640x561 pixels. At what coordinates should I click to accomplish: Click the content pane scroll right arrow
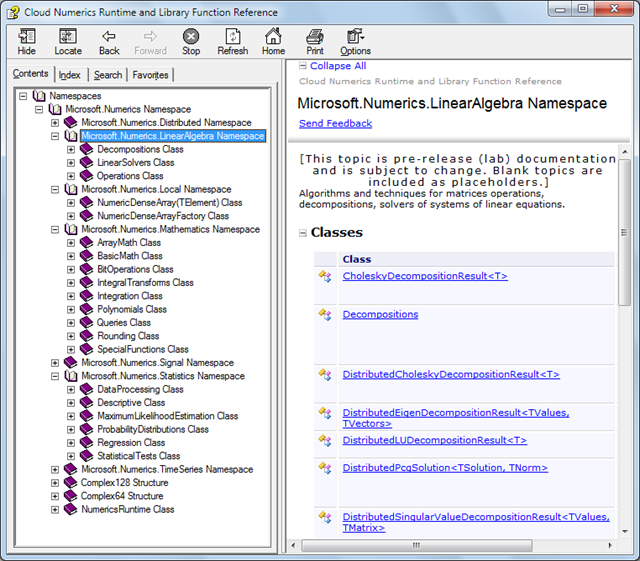point(610,545)
